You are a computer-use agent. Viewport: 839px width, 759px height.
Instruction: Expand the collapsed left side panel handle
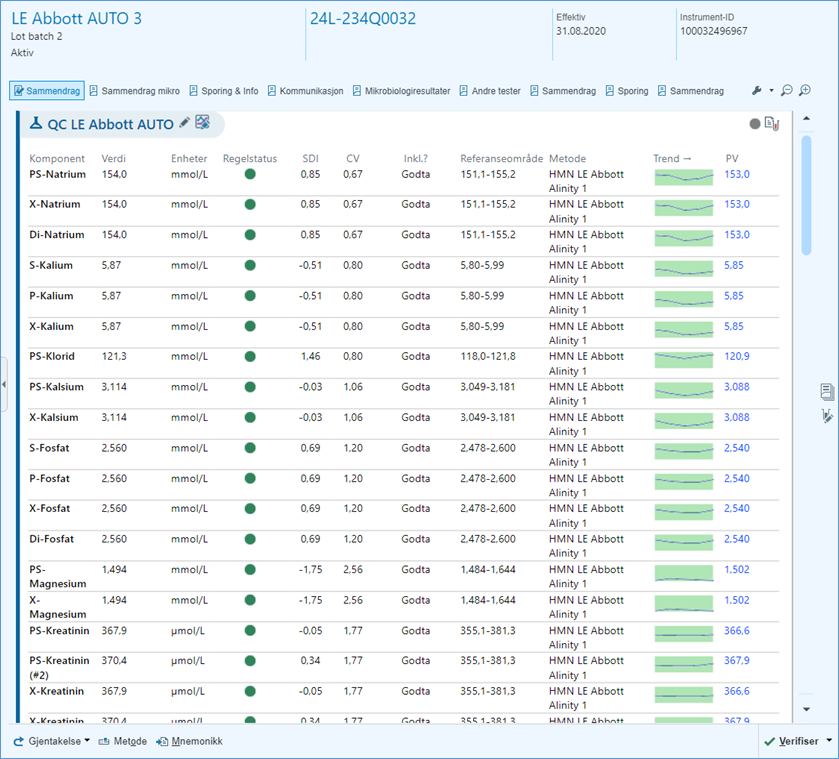coord(4,384)
